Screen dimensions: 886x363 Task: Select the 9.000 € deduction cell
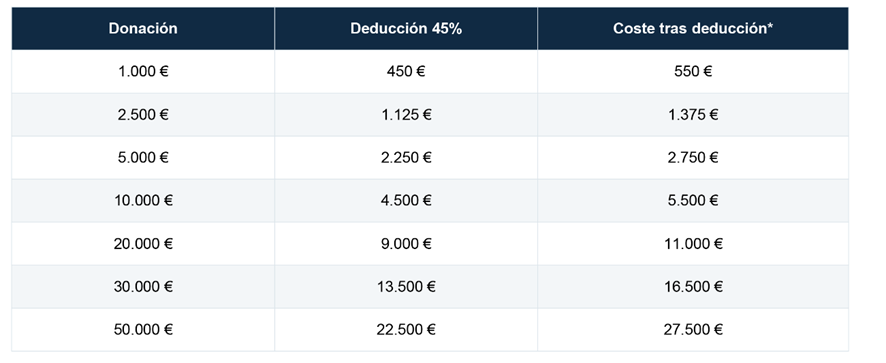point(406,244)
